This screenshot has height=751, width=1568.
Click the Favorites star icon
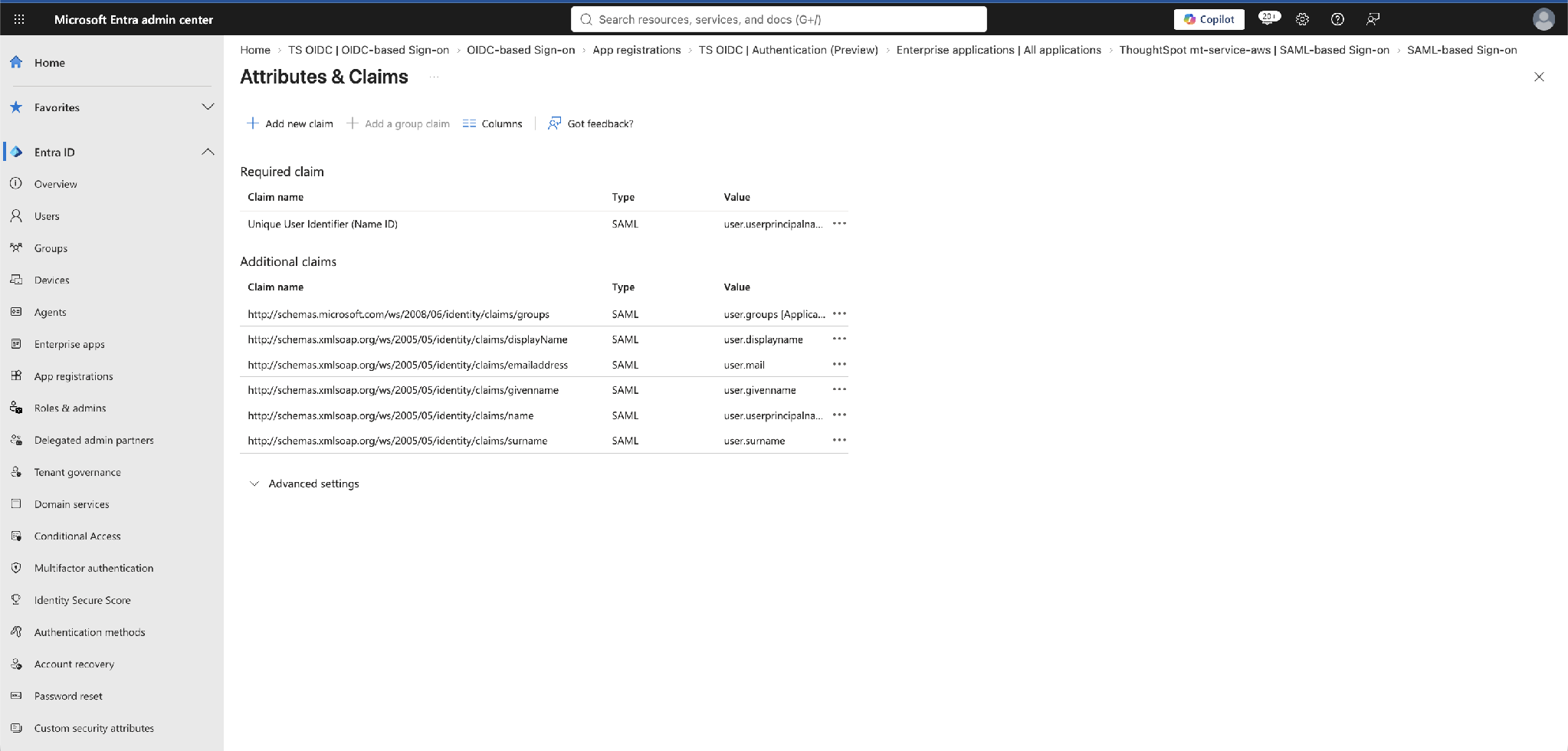click(16, 107)
